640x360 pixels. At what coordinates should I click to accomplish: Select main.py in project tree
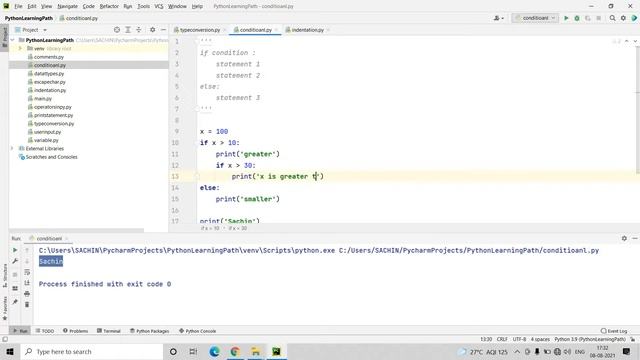pos(42,98)
